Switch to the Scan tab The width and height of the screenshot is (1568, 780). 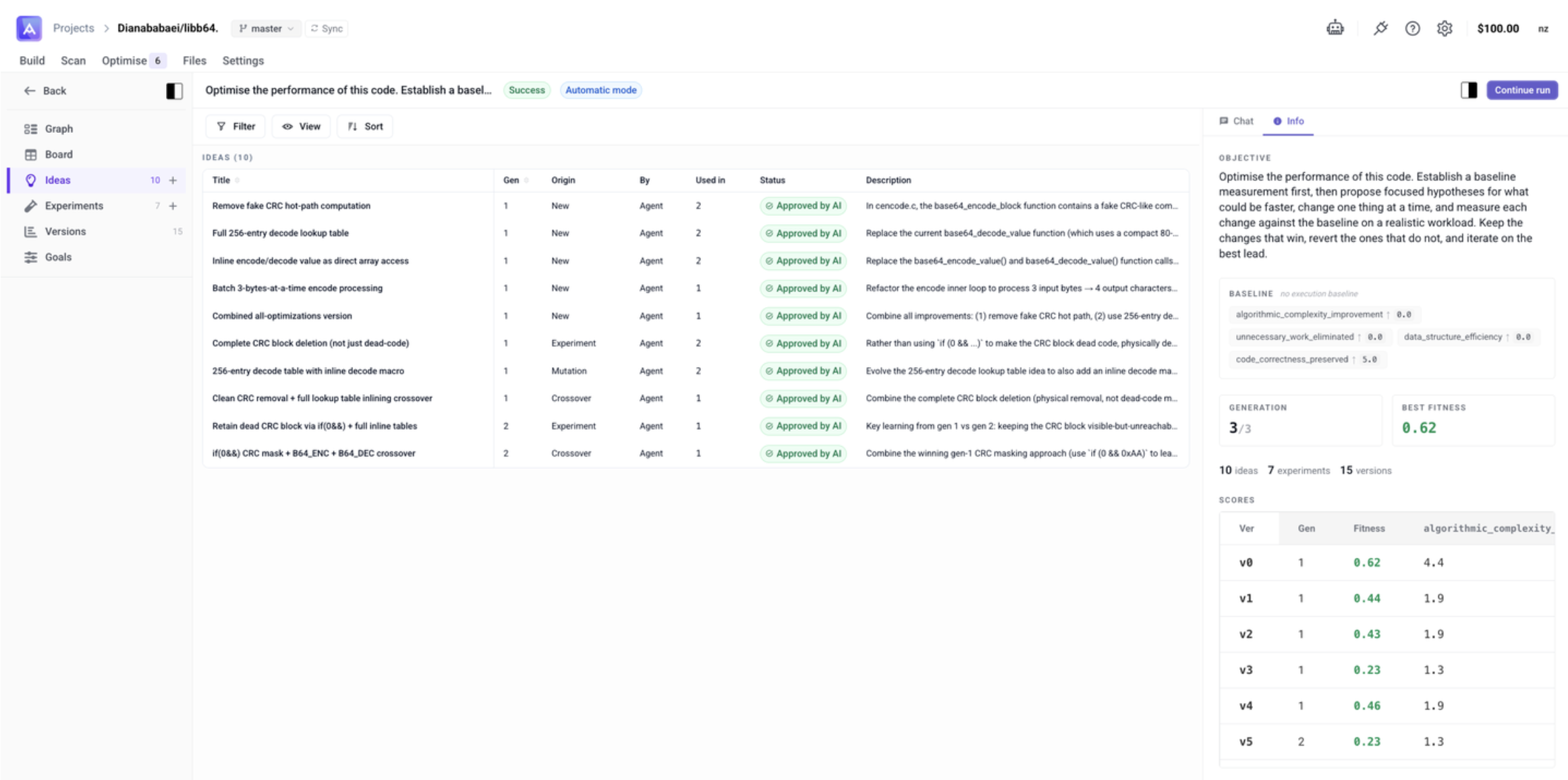[x=73, y=60]
